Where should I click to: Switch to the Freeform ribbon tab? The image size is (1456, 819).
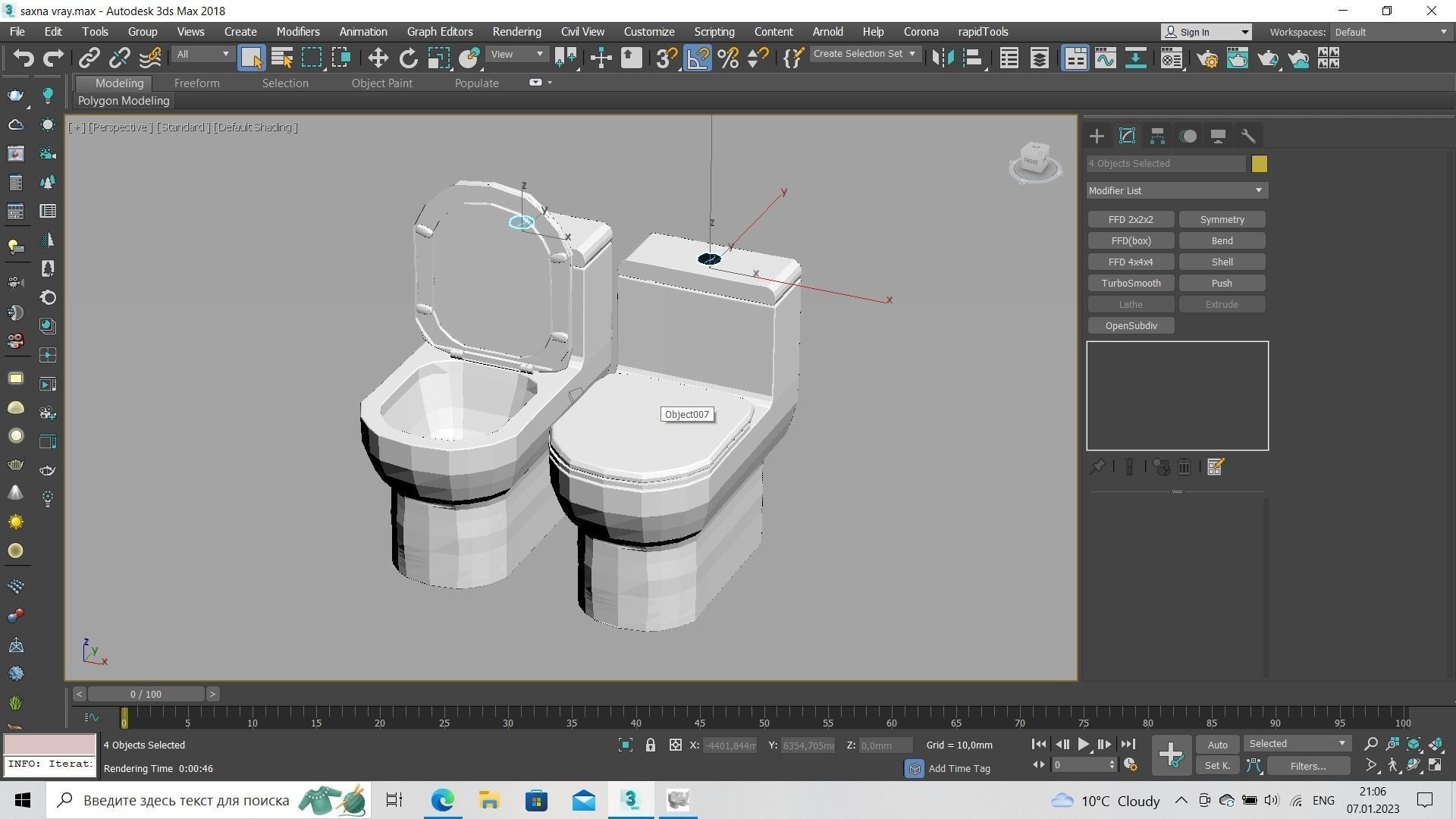click(x=196, y=83)
